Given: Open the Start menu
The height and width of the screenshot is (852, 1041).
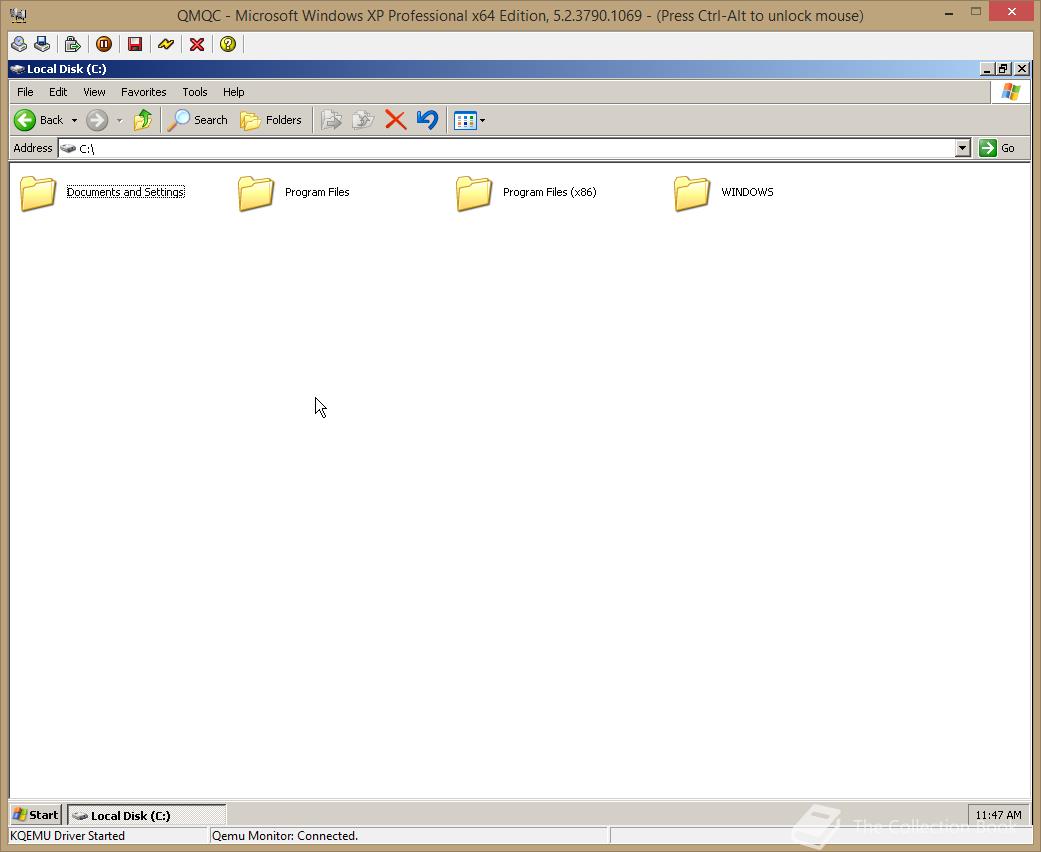Looking at the screenshot, I should click(x=36, y=815).
